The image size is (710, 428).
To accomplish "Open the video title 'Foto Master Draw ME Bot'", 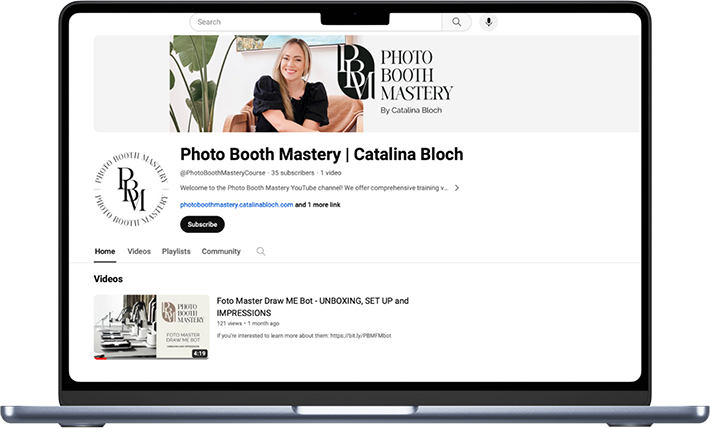I will click(x=312, y=307).
